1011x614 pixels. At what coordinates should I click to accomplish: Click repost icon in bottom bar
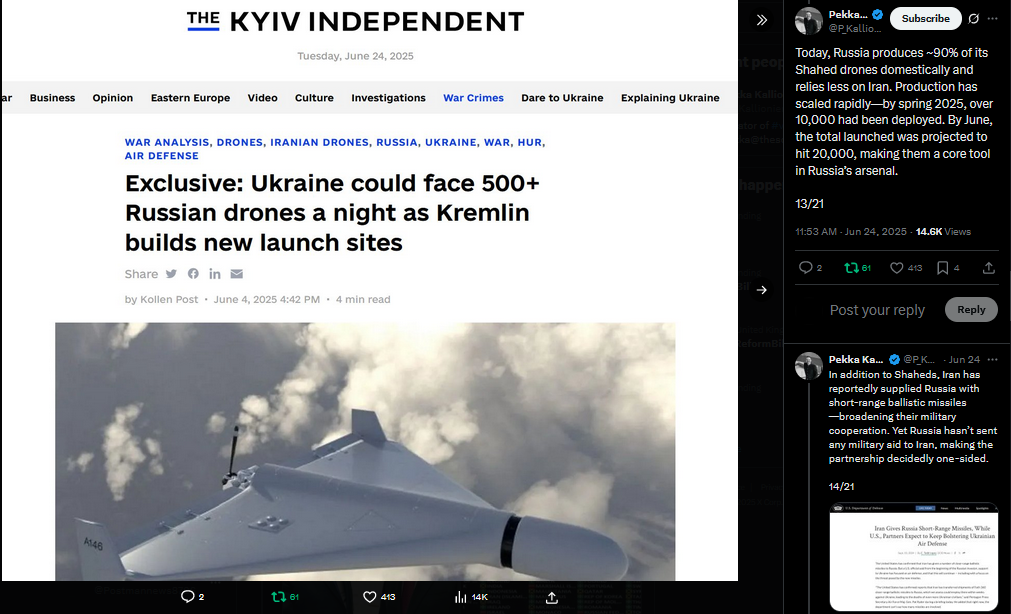pos(279,597)
